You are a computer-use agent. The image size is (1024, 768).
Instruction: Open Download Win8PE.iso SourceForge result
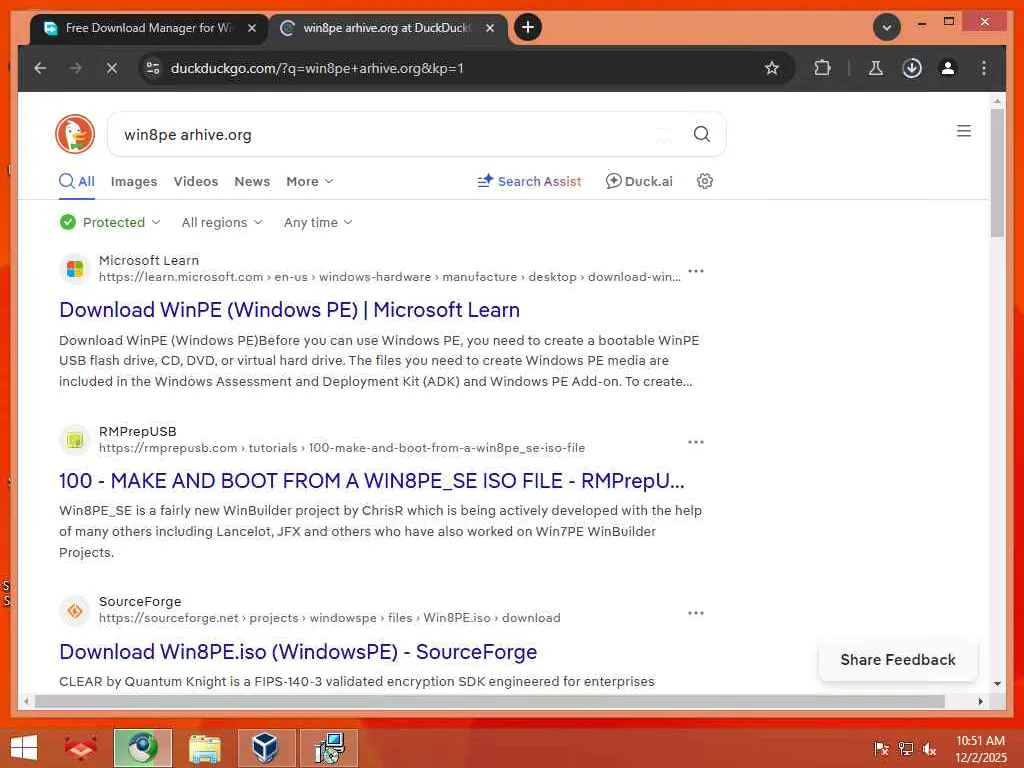(298, 652)
